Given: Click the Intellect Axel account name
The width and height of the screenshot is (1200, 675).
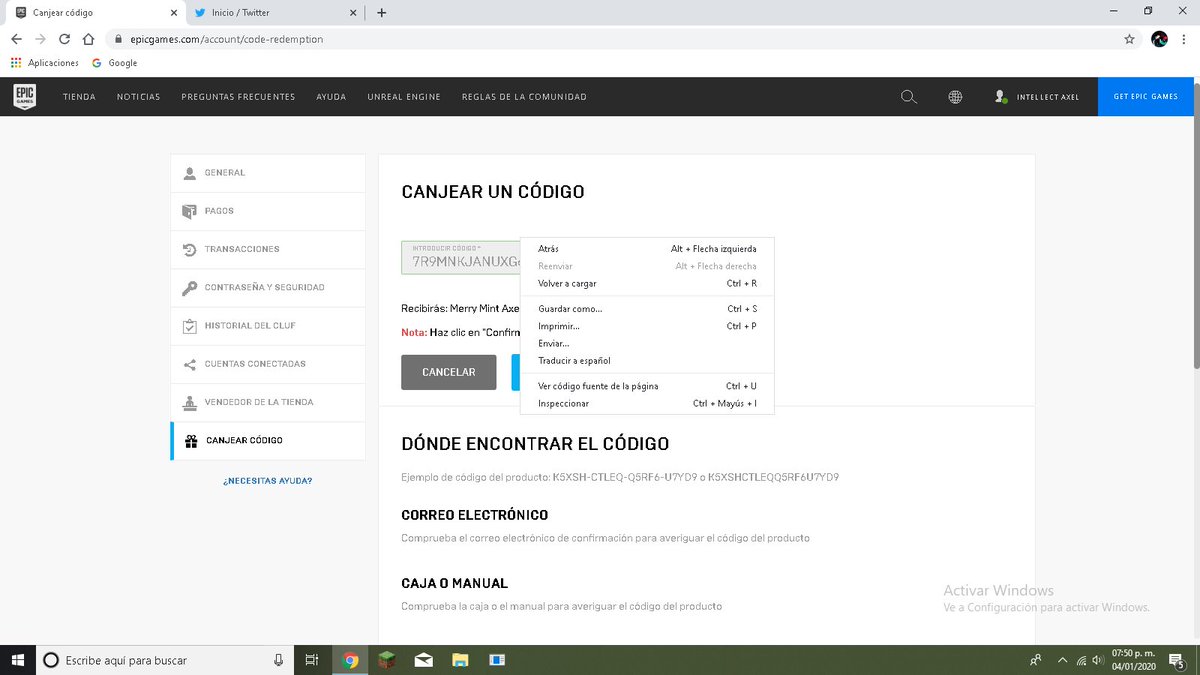Looking at the screenshot, I should coord(1048,97).
